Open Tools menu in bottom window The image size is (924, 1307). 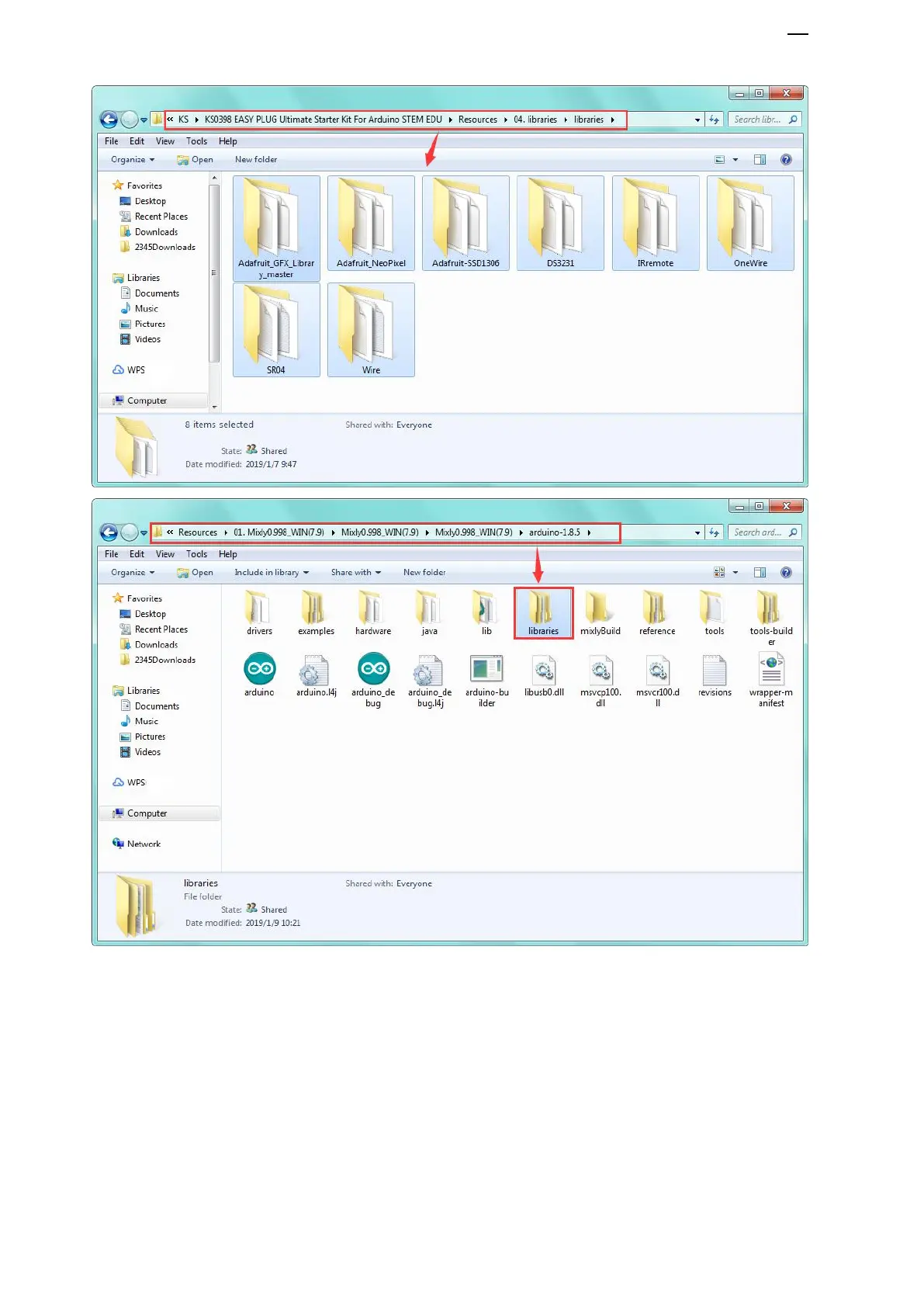[x=197, y=554]
